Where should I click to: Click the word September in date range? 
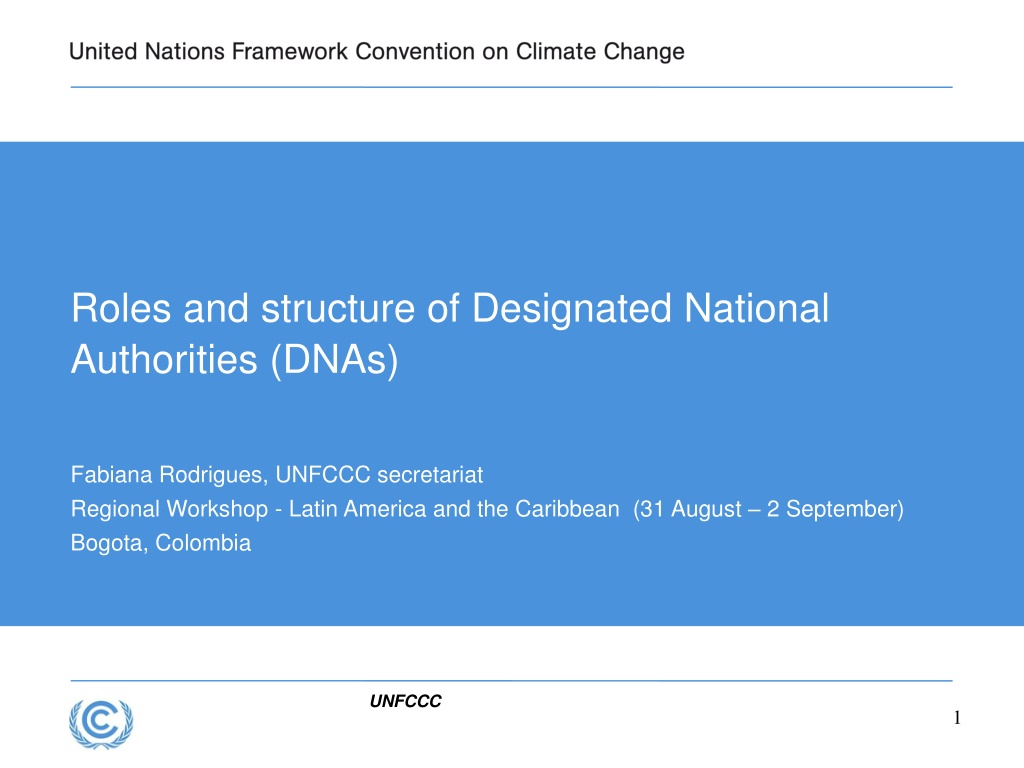coord(842,509)
